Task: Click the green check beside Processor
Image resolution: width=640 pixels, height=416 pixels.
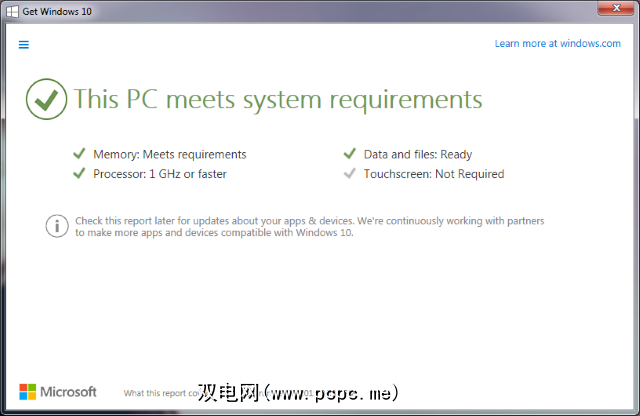Action: coord(79,174)
